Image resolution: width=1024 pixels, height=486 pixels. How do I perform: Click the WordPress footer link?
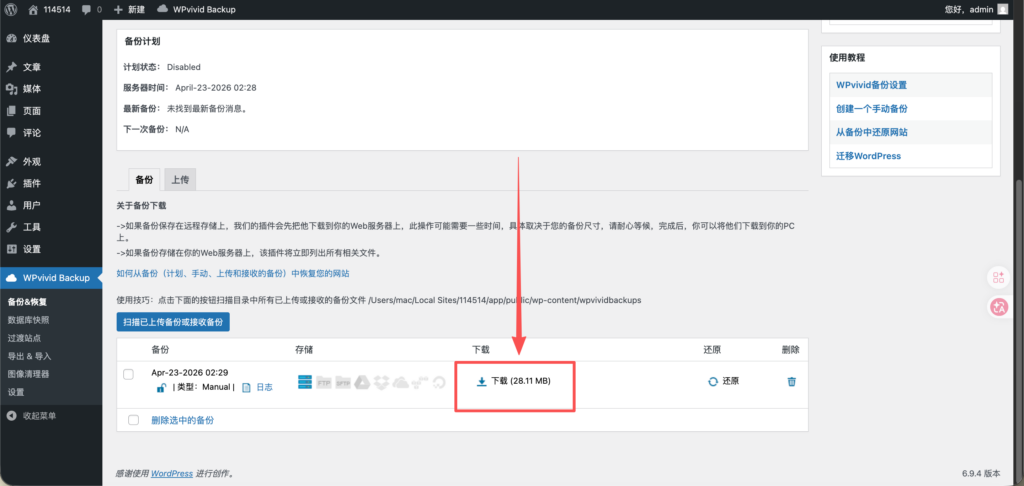(172, 474)
